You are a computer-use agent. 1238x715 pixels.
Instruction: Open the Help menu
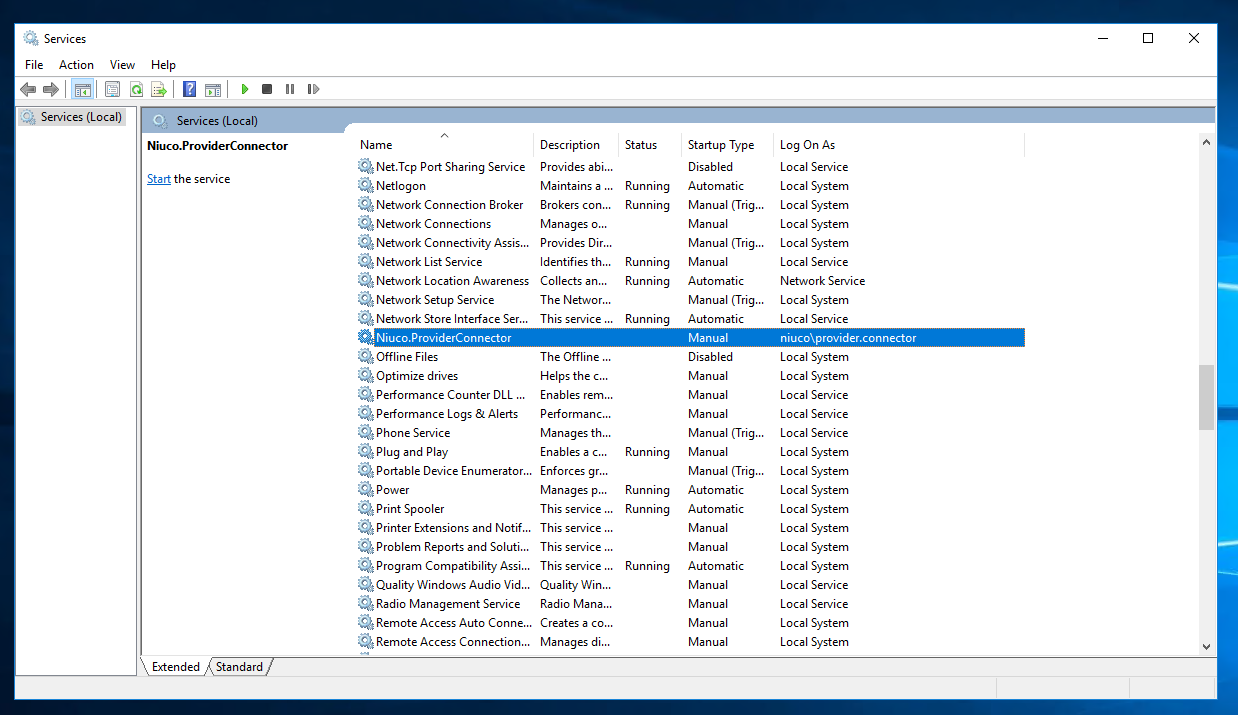[163, 64]
